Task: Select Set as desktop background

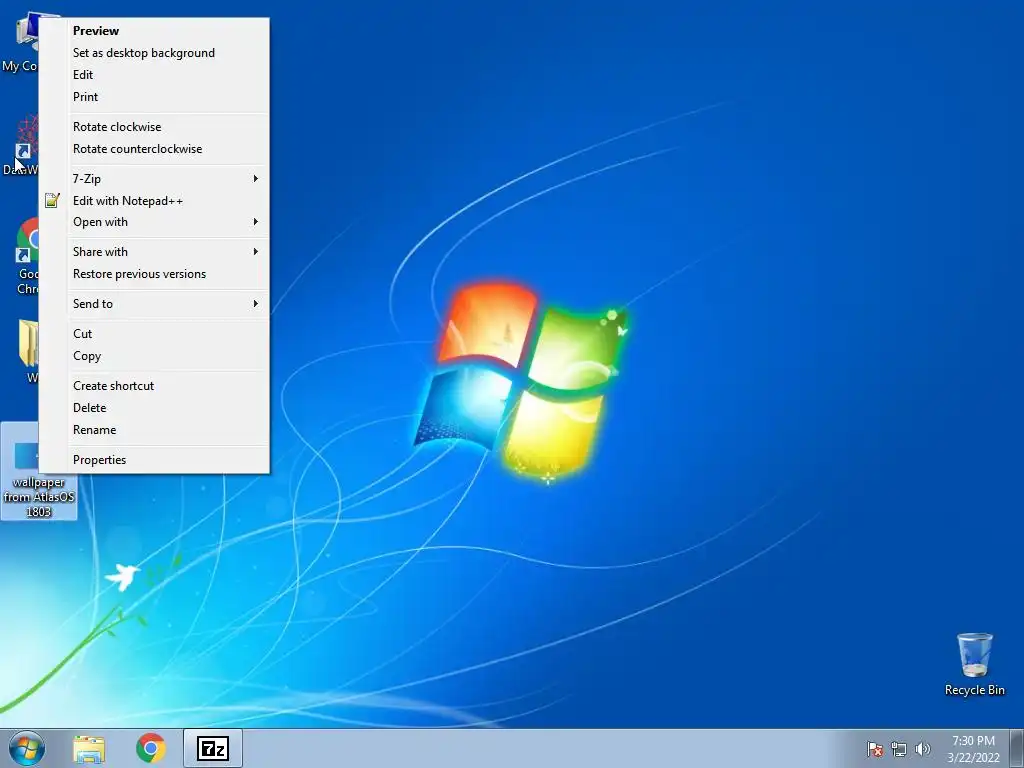Action: pos(154,53)
